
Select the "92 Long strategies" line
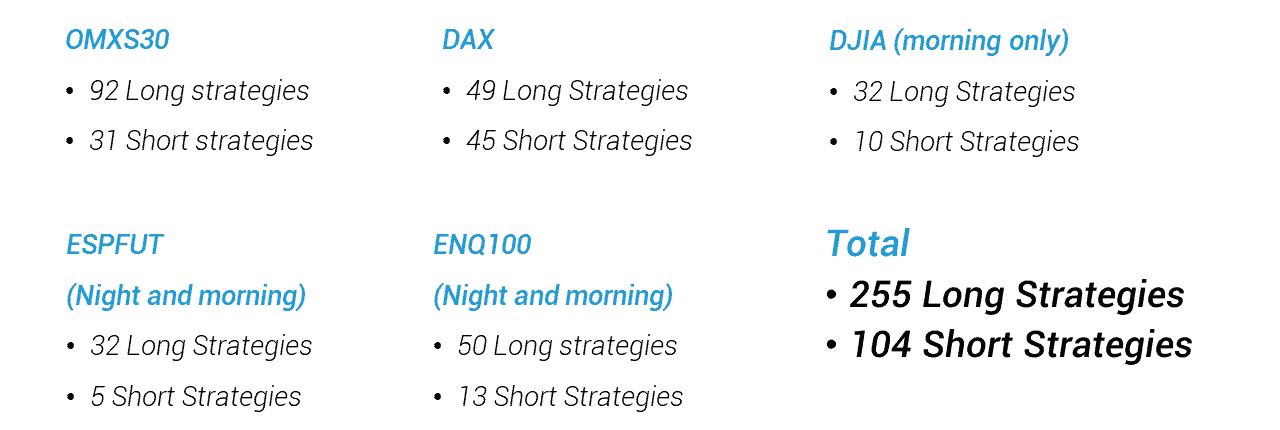point(199,91)
